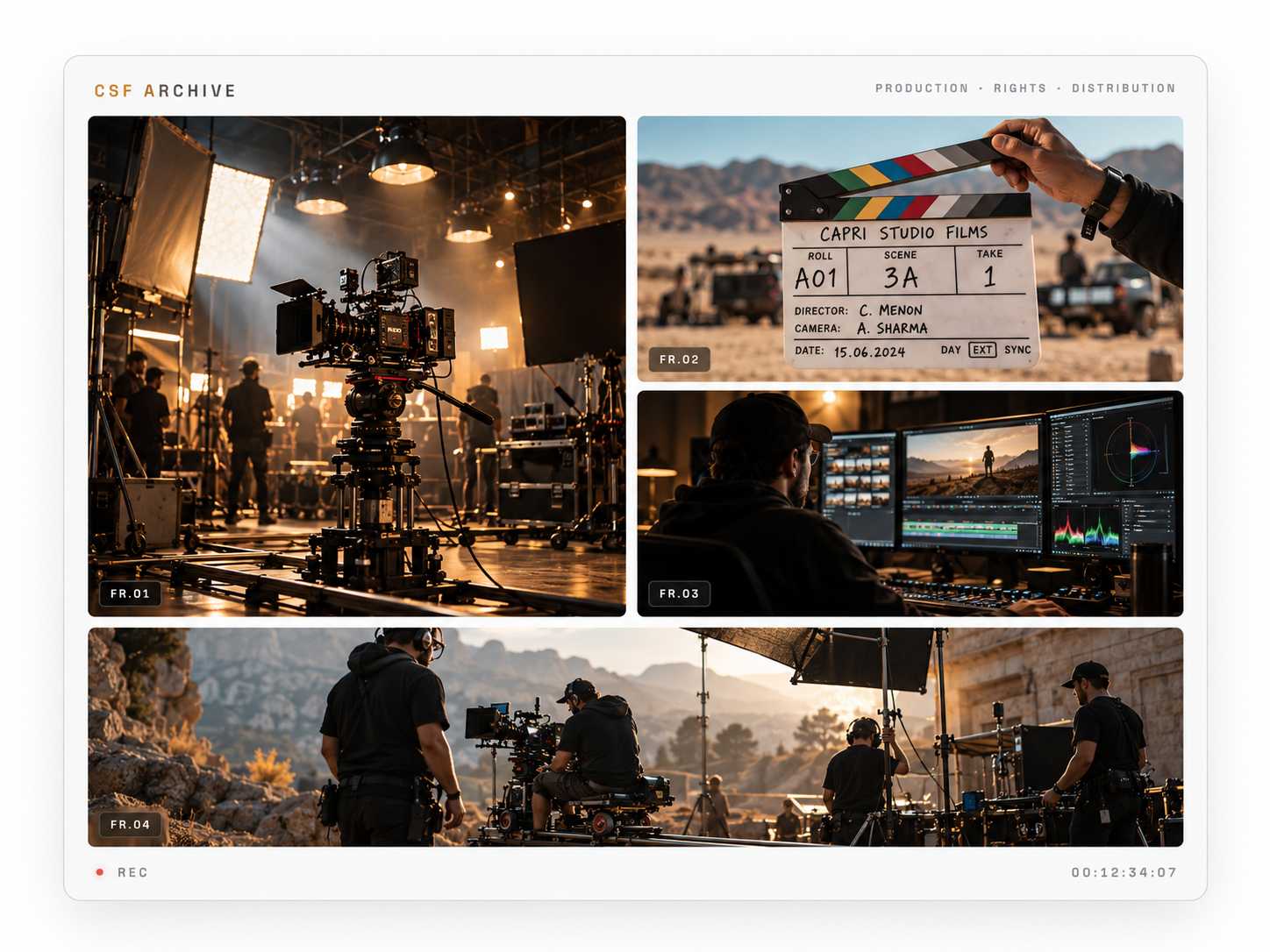Screen dimensions: 1270x952
Task: Open the outdoor crew photo FR.04
Action: (x=636, y=737)
